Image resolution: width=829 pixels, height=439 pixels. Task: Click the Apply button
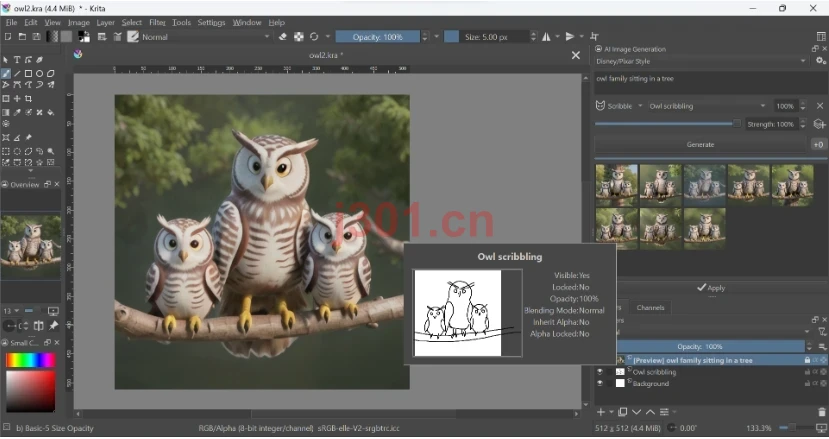711,288
